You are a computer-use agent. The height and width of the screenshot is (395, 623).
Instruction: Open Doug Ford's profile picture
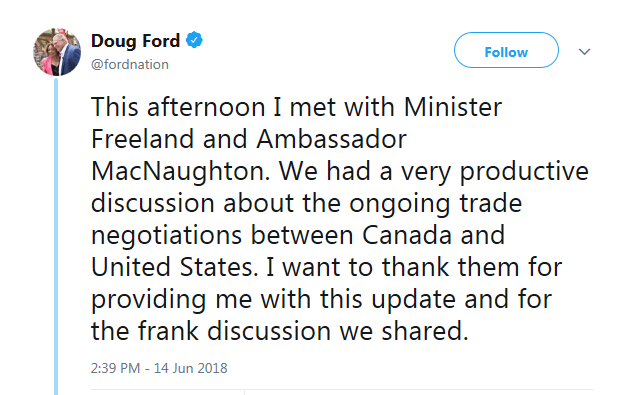[x=57, y=52]
